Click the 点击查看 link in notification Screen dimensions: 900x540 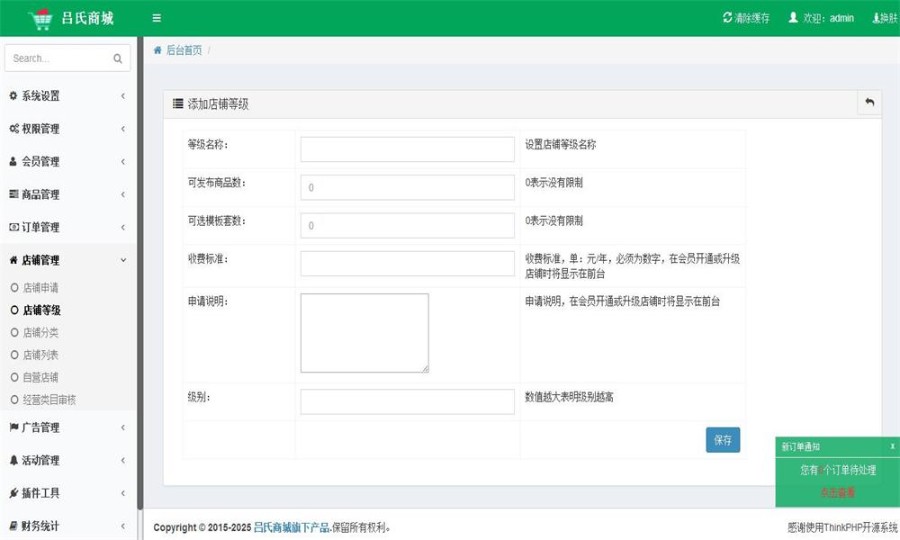pyautogui.click(x=838, y=492)
